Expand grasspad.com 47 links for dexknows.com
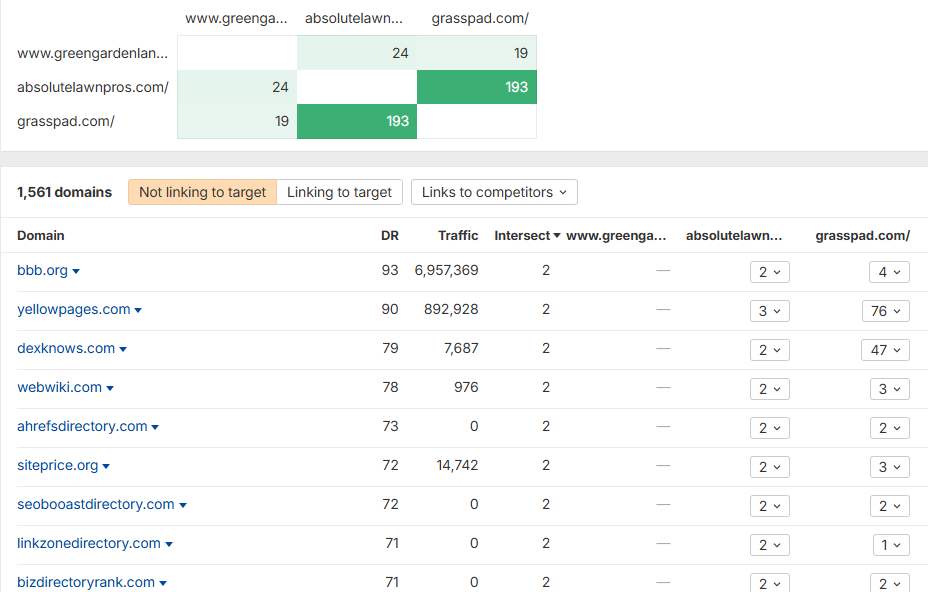The image size is (928, 592). (885, 350)
